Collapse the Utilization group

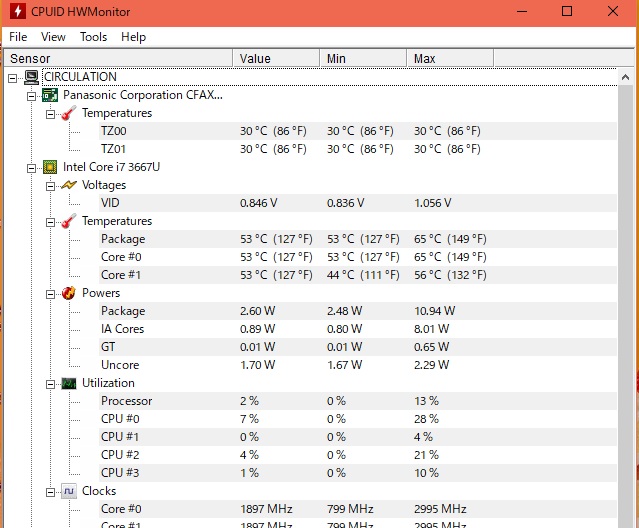(50, 384)
